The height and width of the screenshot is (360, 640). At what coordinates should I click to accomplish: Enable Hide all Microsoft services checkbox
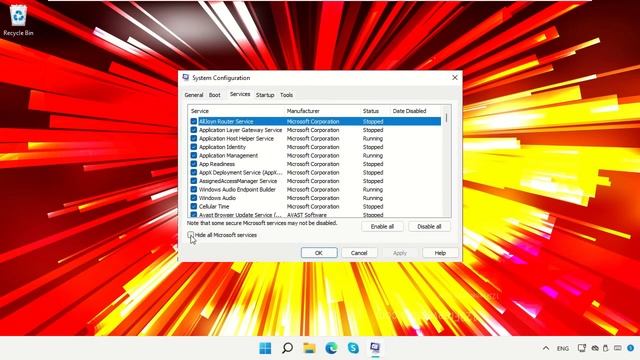(191, 235)
